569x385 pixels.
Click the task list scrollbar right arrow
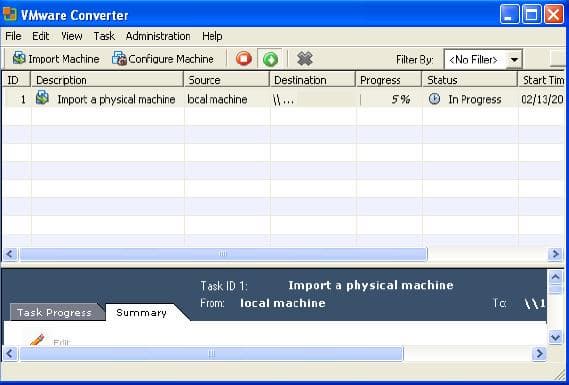click(555, 254)
